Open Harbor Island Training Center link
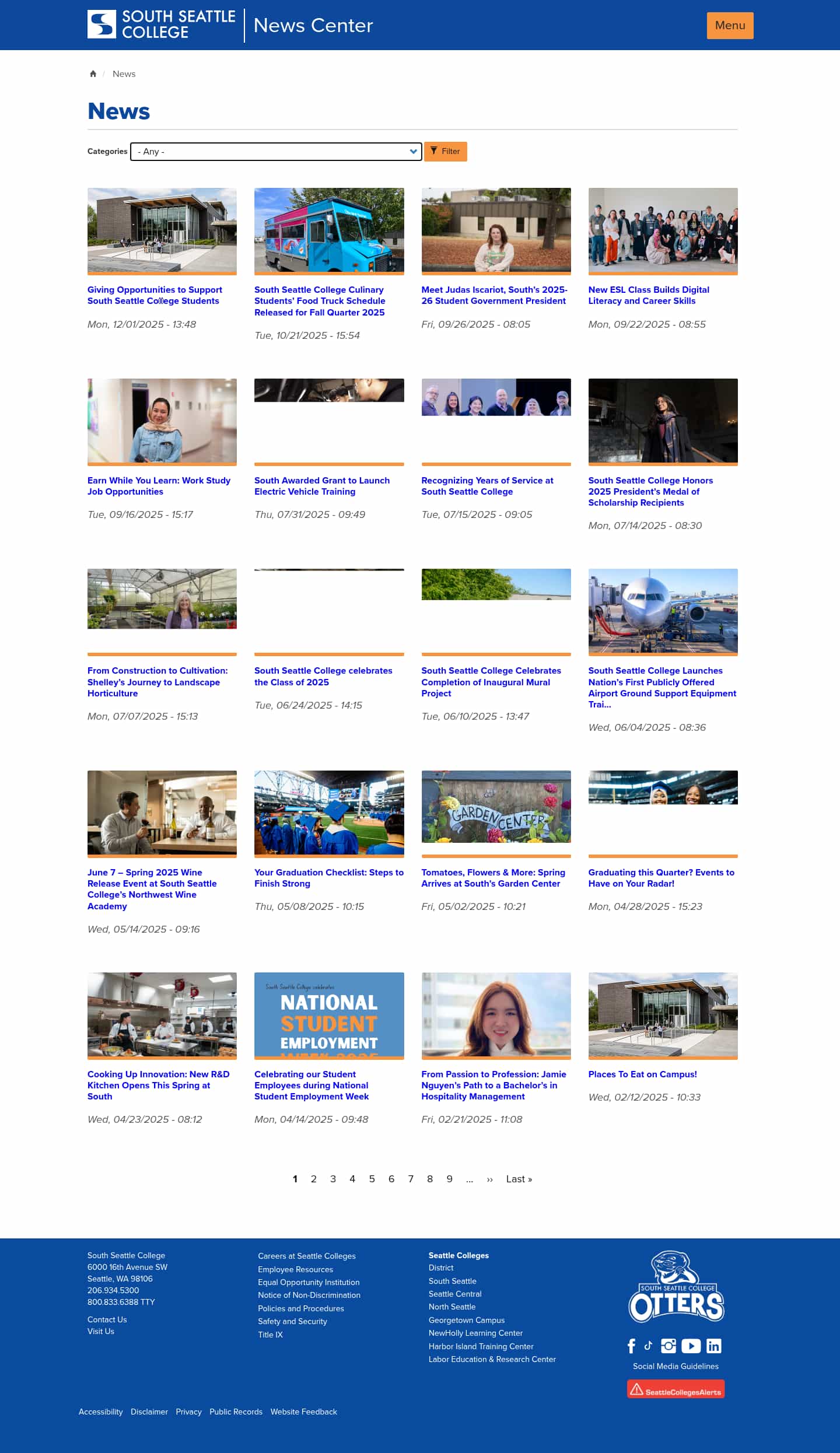The height and width of the screenshot is (1453, 840). (x=481, y=1346)
